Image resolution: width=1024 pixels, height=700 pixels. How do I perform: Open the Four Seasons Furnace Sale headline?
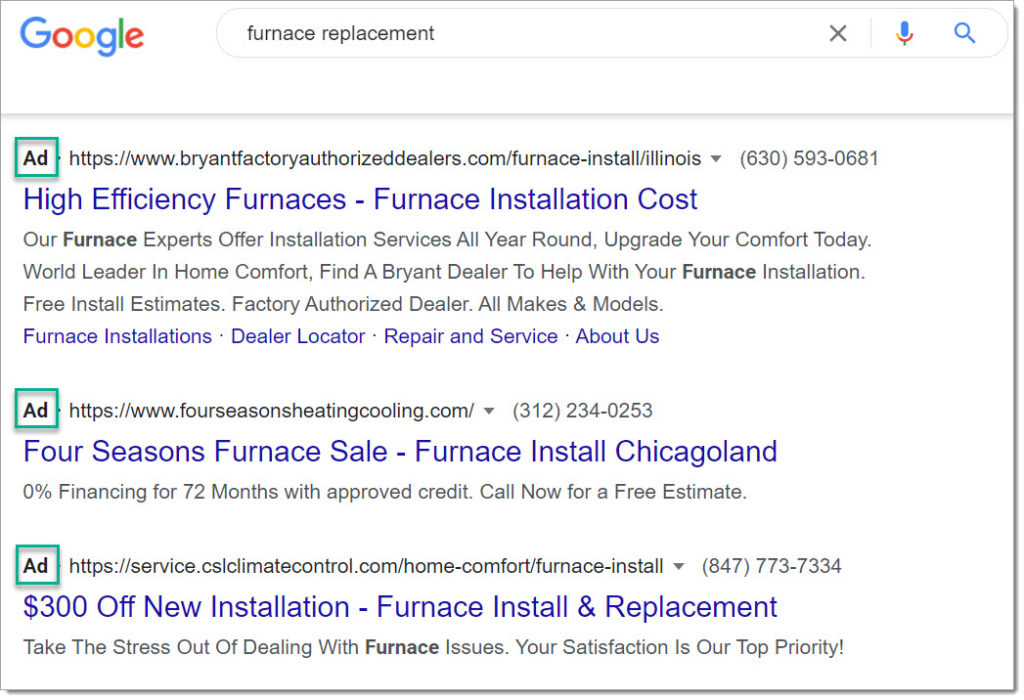point(400,452)
